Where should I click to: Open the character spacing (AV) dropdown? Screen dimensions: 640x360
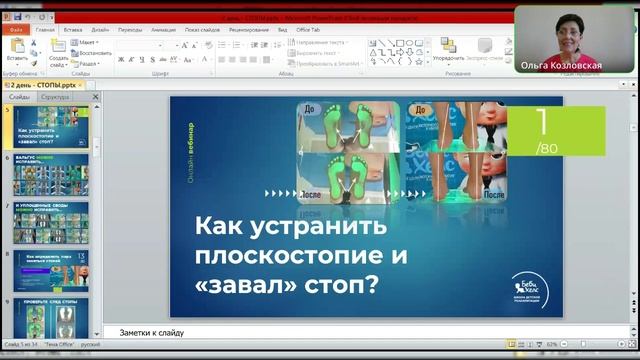click(x=174, y=60)
